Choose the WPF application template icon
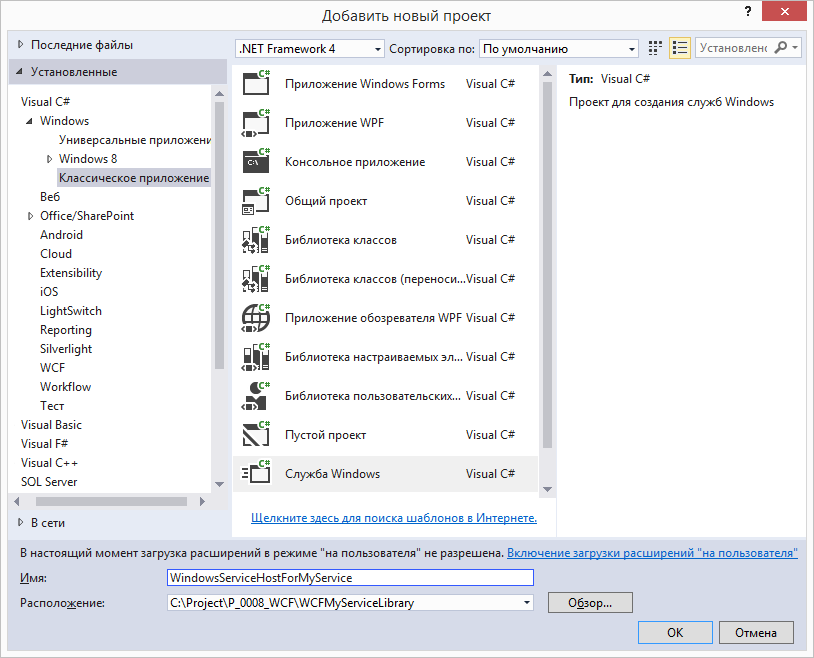The height and width of the screenshot is (658, 814). pos(256,123)
